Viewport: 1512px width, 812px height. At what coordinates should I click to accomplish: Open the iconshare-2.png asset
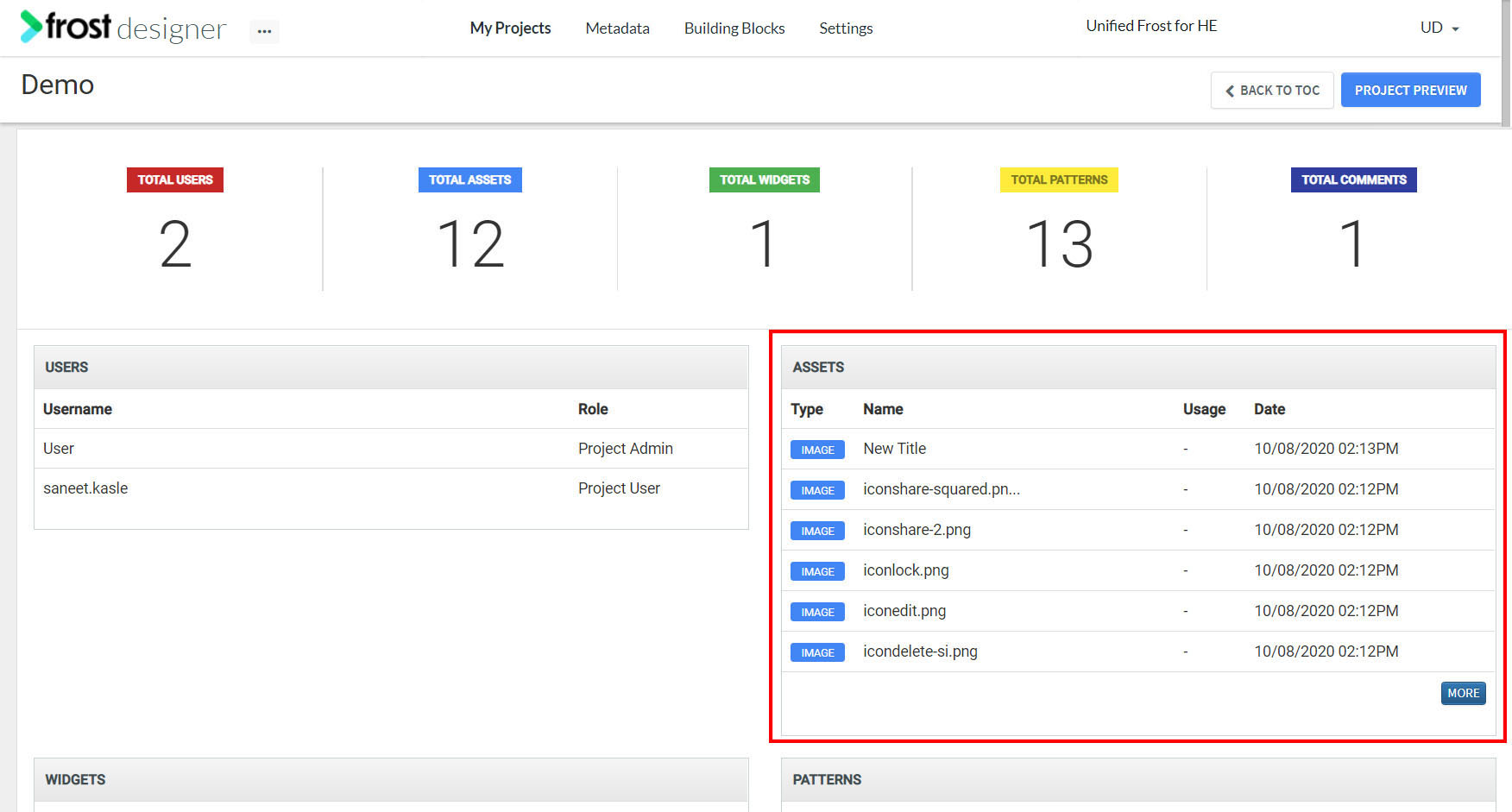pos(917,530)
